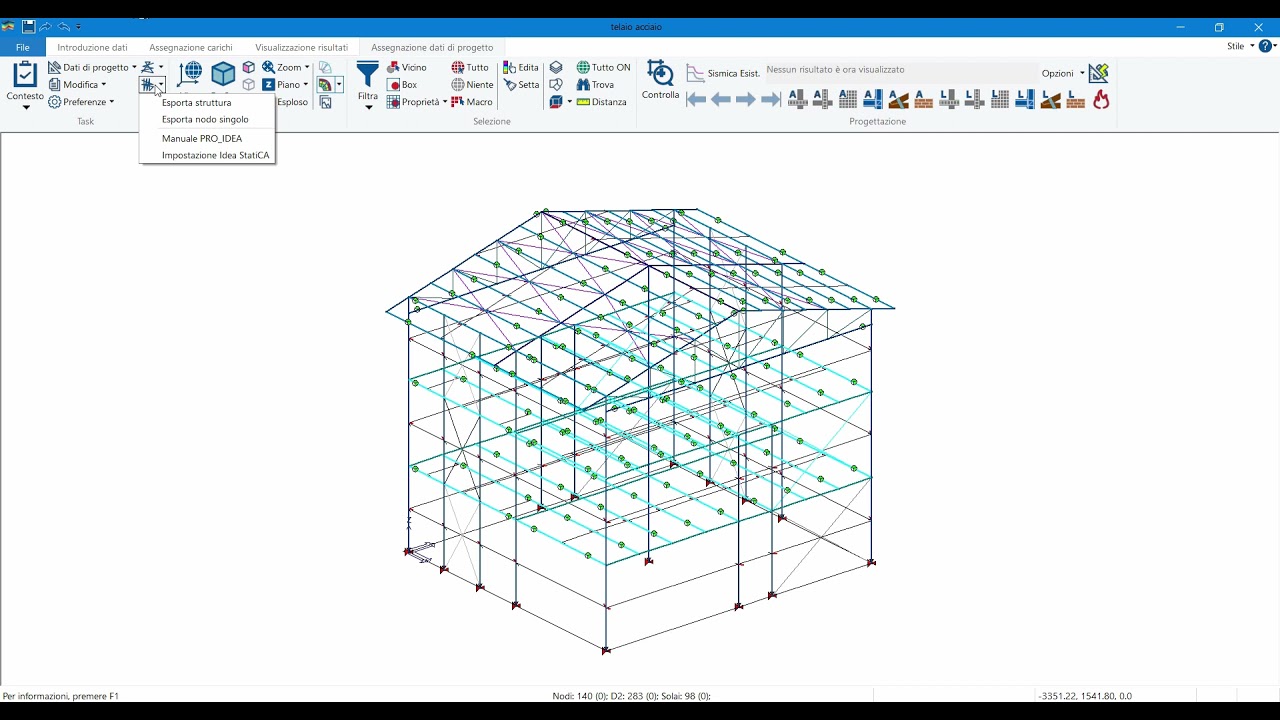The width and height of the screenshot is (1280, 720).
Task: Click the status bar coordinates readout
Action: pos(1085,696)
